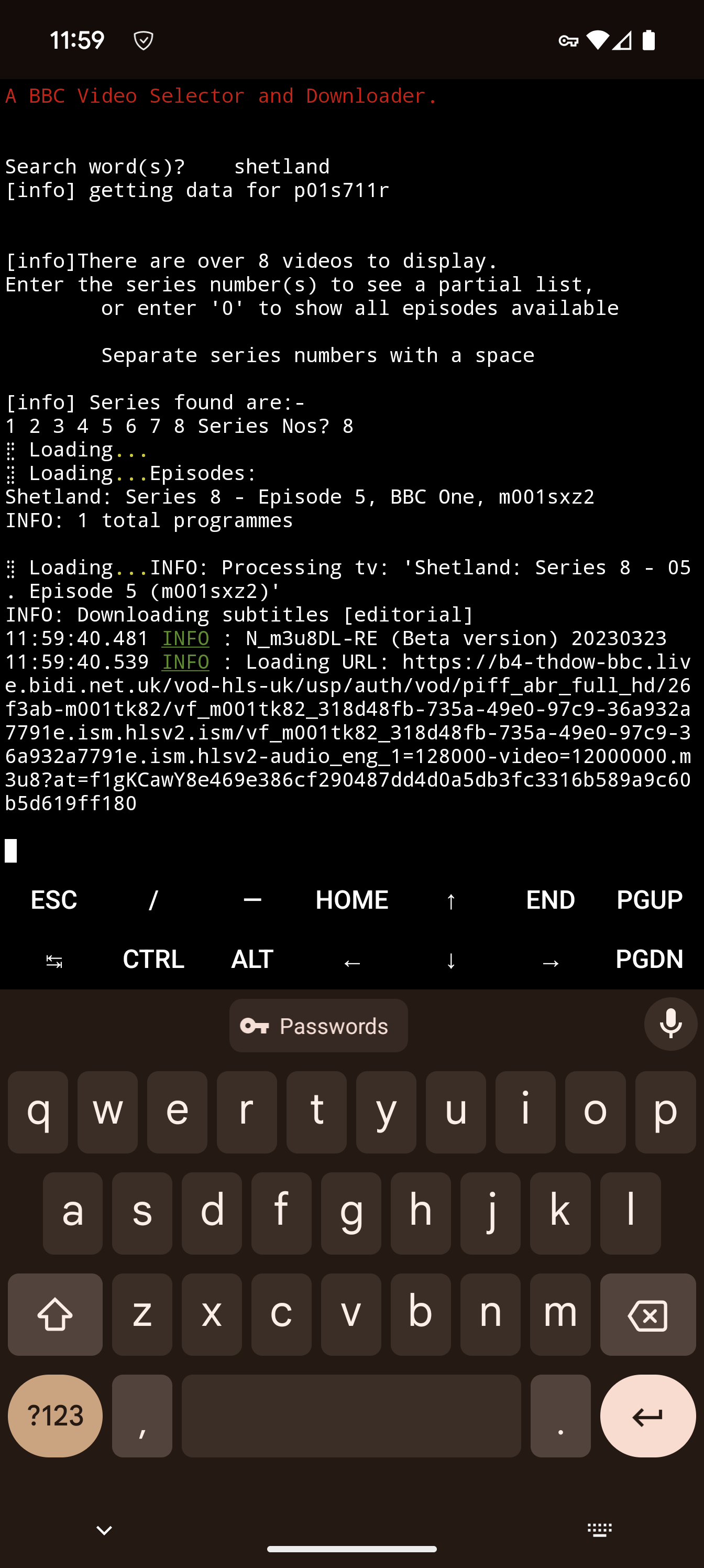Open keyboard switcher icon at bottom right
704x1568 pixels.
click(x=599, y=1530)
